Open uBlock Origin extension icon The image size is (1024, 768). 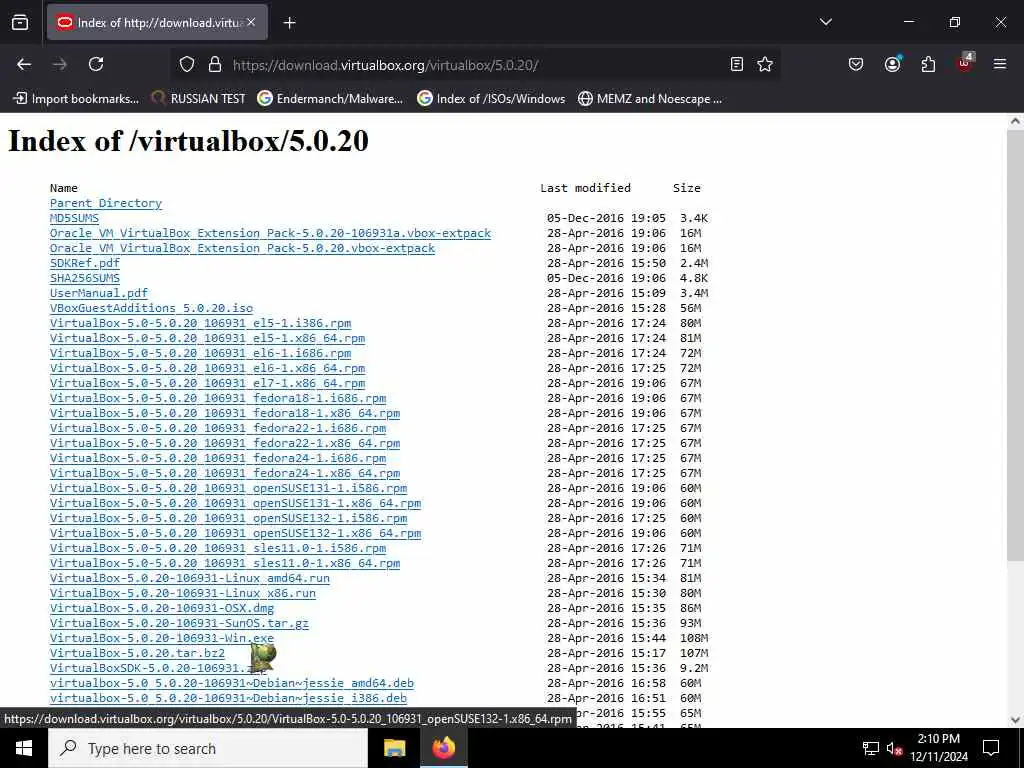pyautogui.click(x=965, y=63)
